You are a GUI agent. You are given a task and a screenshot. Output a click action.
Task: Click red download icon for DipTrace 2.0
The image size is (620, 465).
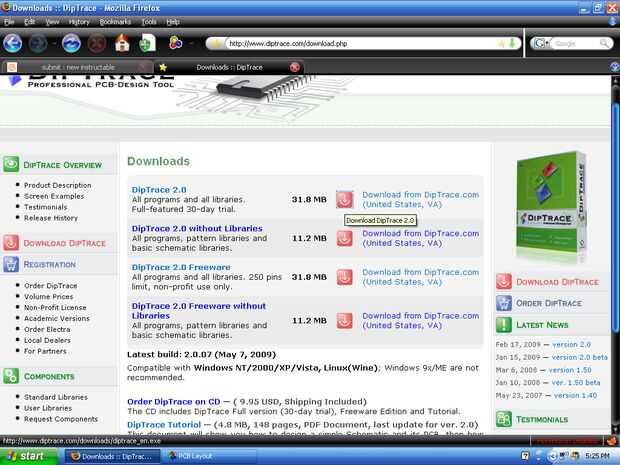(x=344, y=199)
